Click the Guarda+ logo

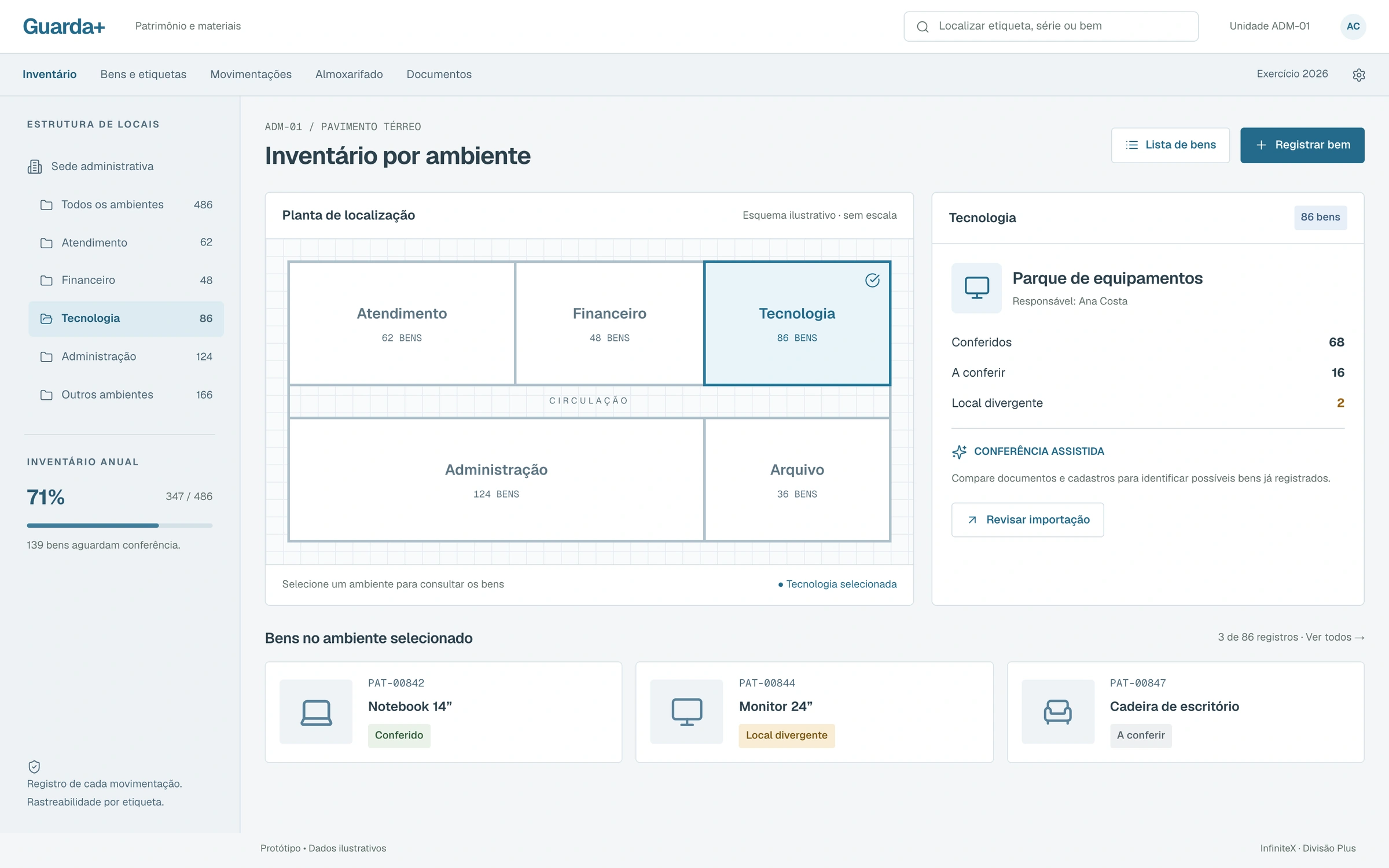[64, 27]
